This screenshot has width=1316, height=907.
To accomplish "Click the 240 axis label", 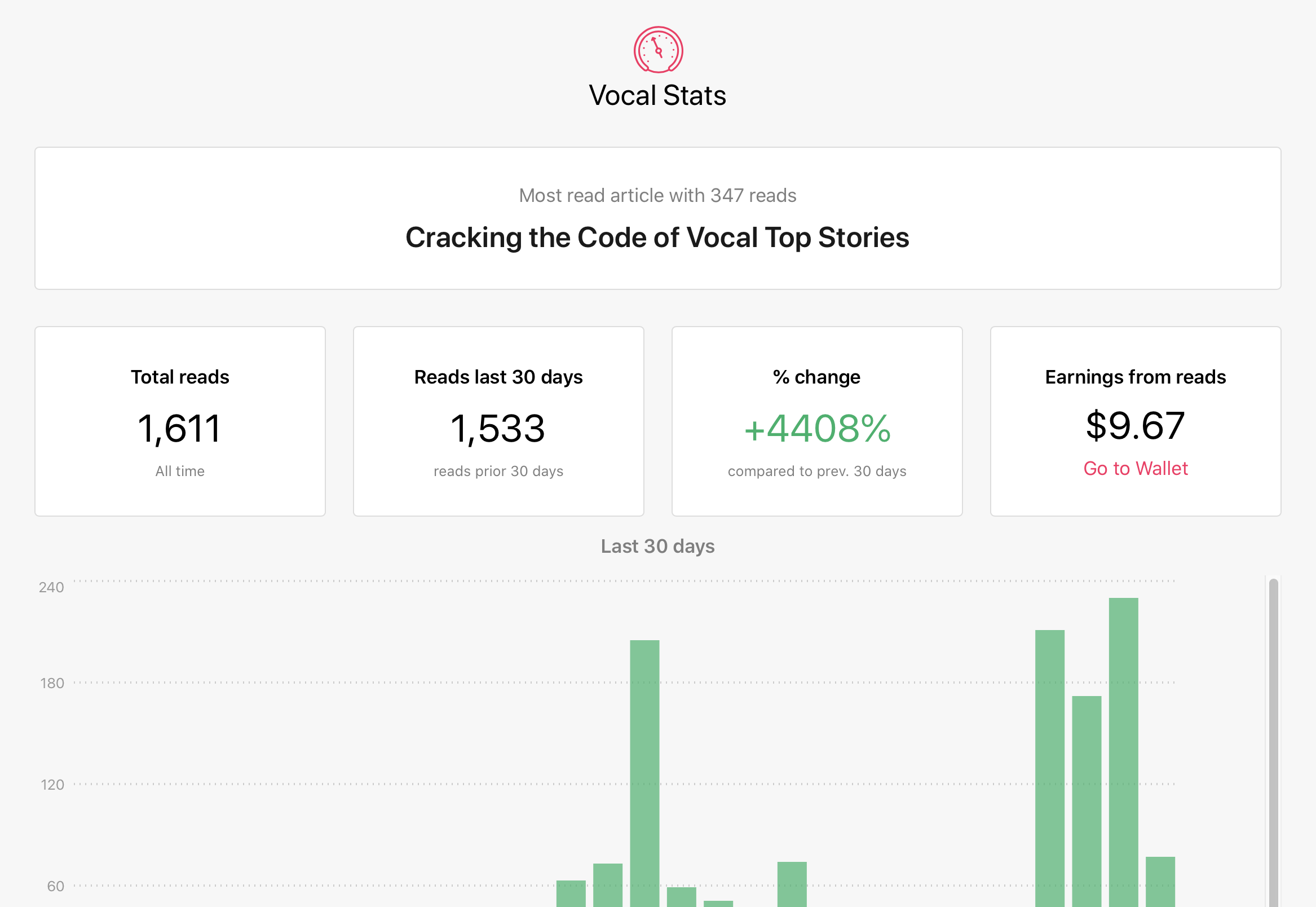I will (51, 588).
